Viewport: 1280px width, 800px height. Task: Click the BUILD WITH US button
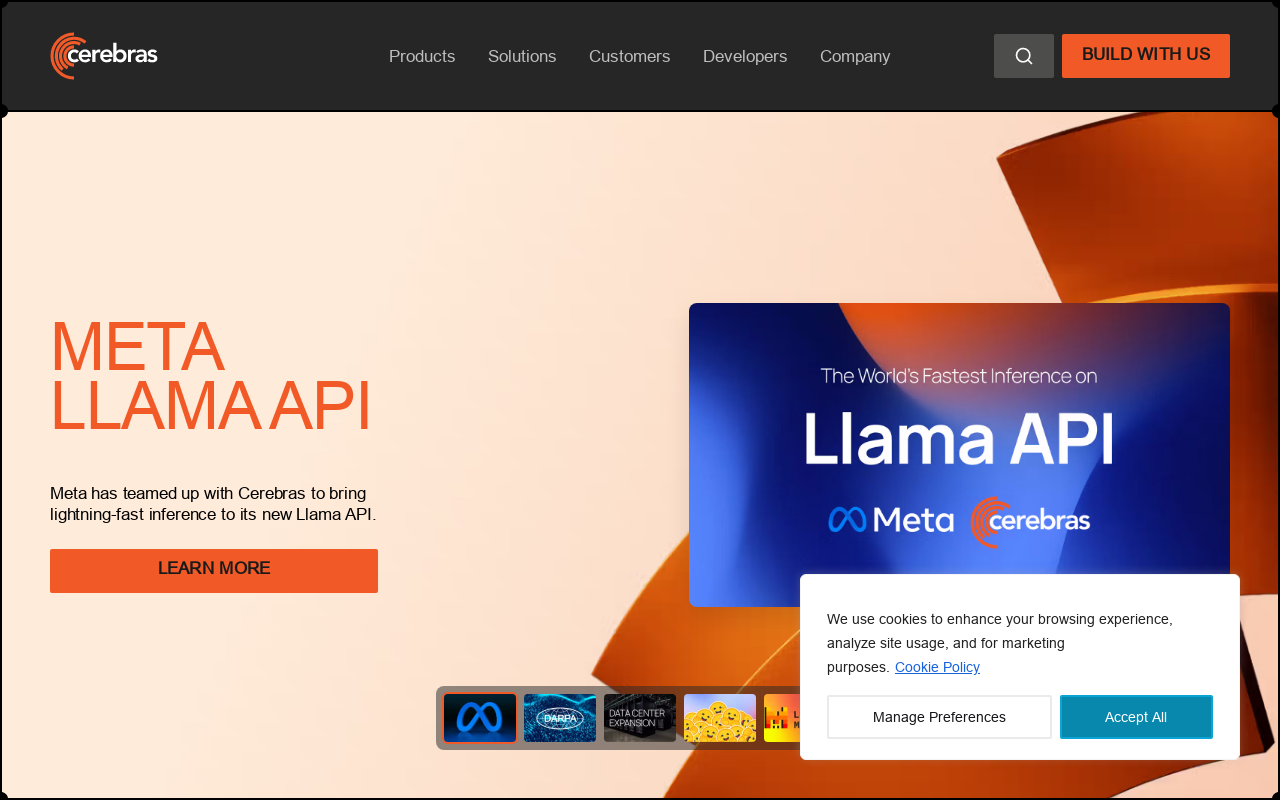[1146, 56]
